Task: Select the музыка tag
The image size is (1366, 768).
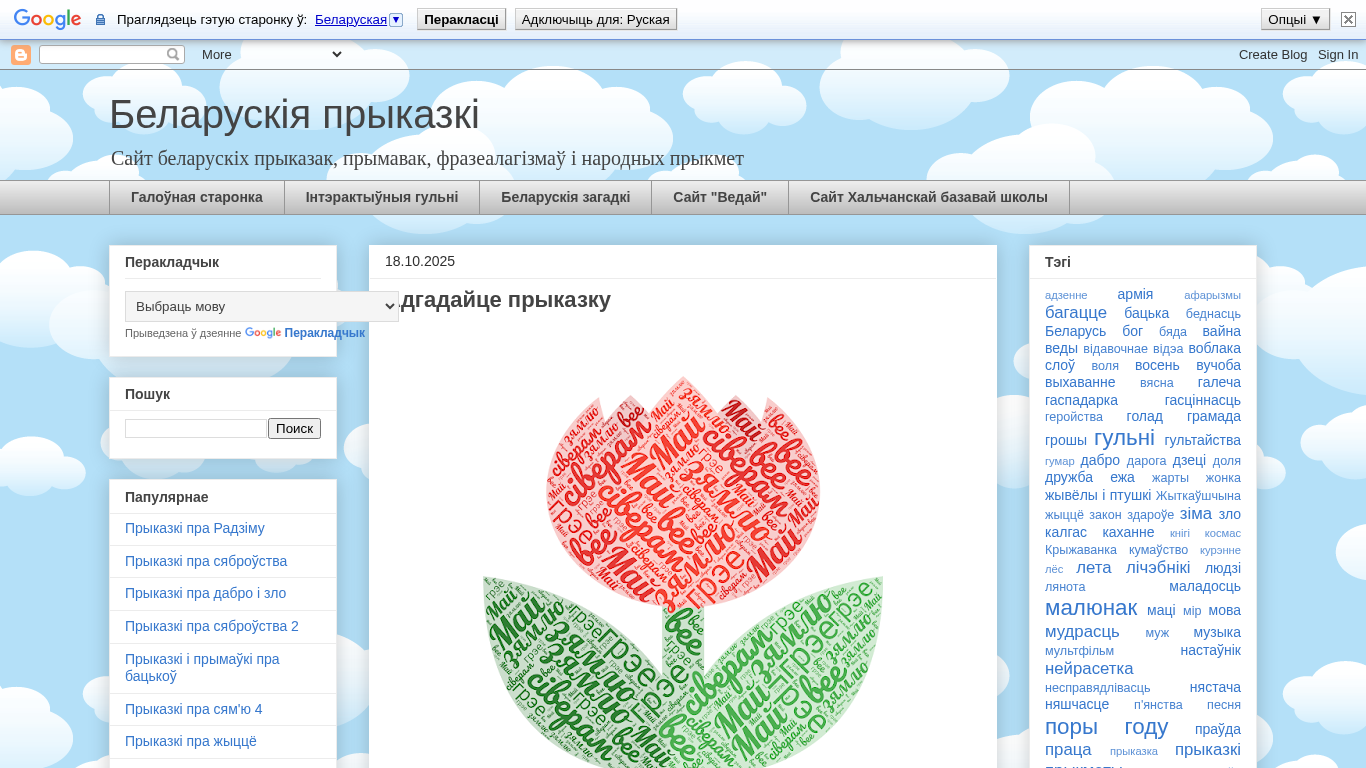Action: point(1217,632)
